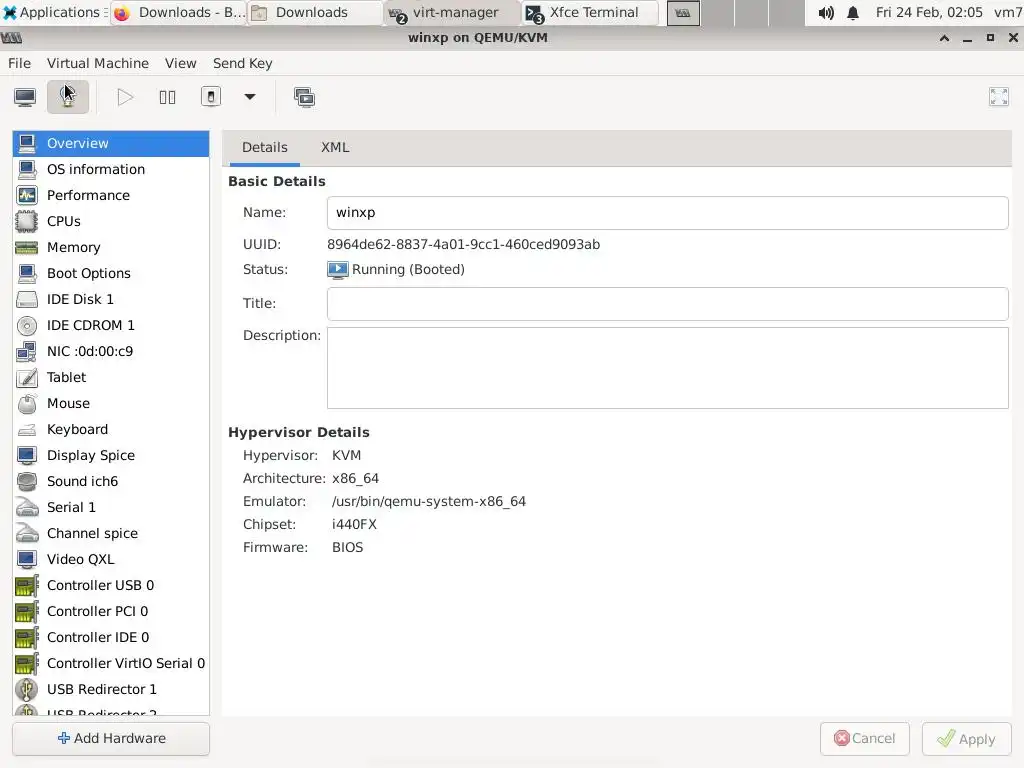
Task: Open the Performance item
Action: [111, 195]
